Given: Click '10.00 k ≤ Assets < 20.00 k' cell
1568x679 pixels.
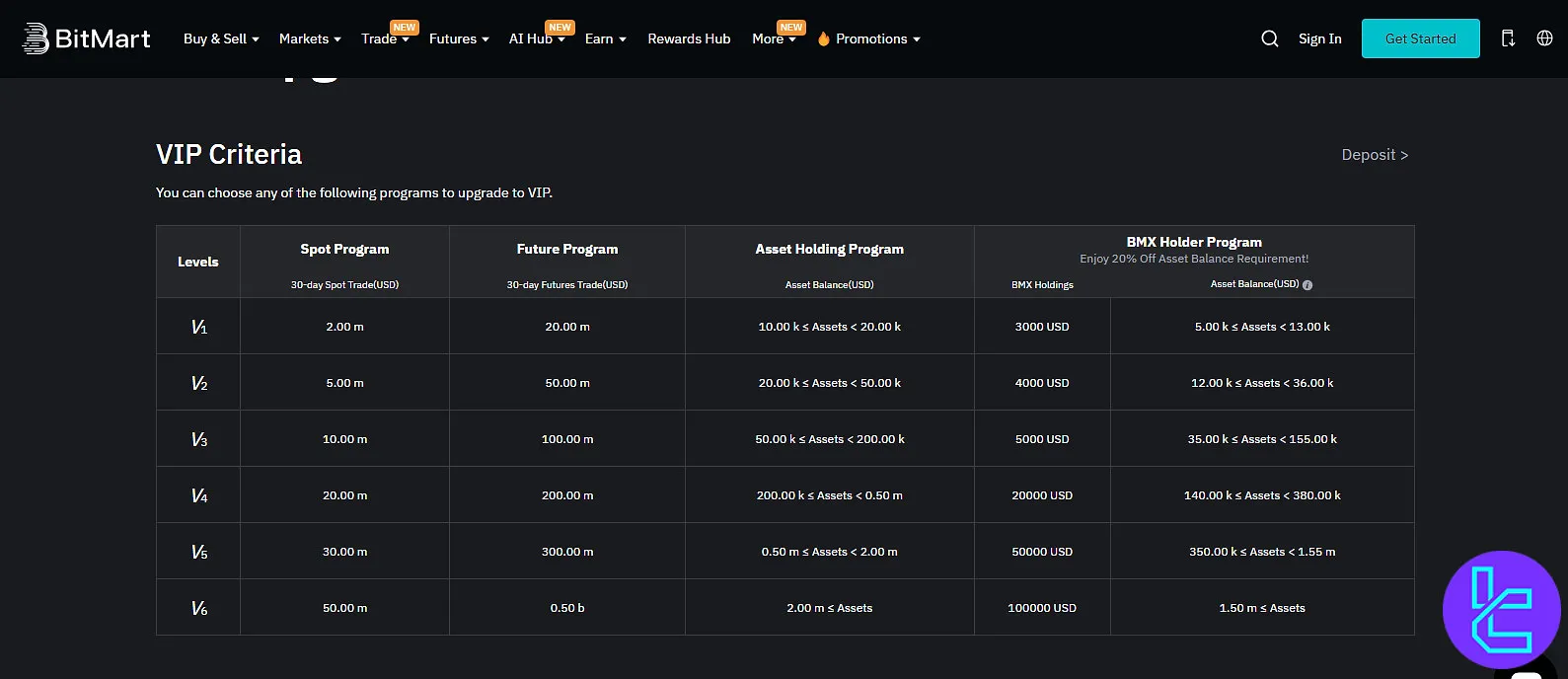Looking at the screenshot, I should click(829, 327).
